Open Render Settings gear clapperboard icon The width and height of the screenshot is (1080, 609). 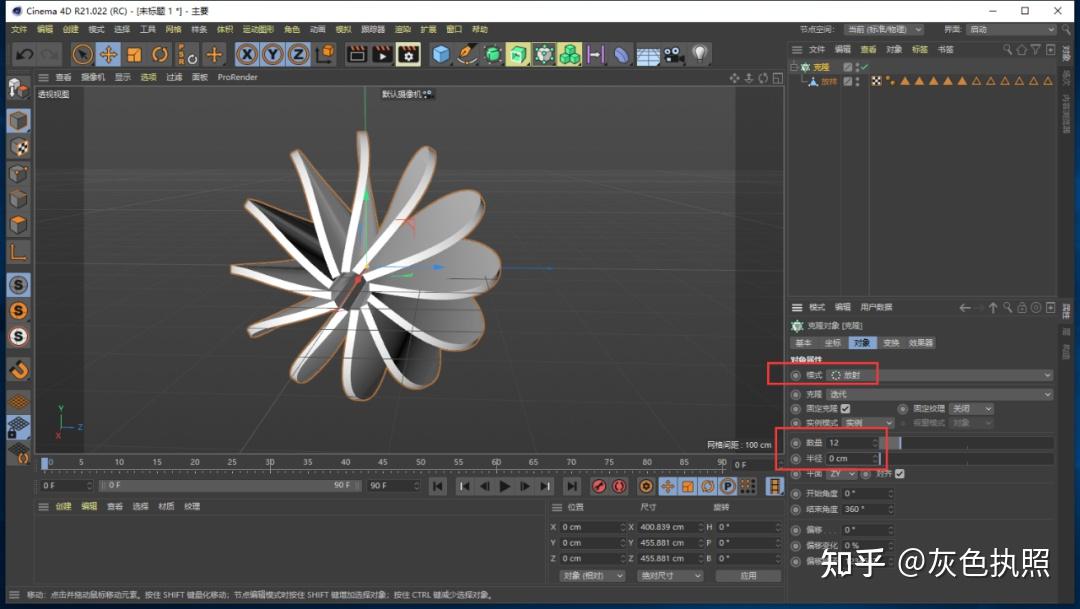coord(408,54)
